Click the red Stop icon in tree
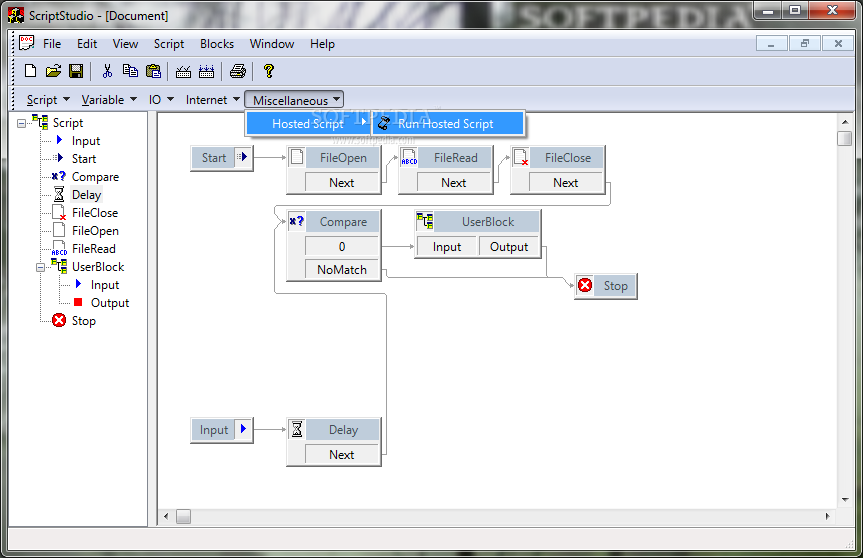The width and height of the screenshot is (863, 558). point(59,320)
